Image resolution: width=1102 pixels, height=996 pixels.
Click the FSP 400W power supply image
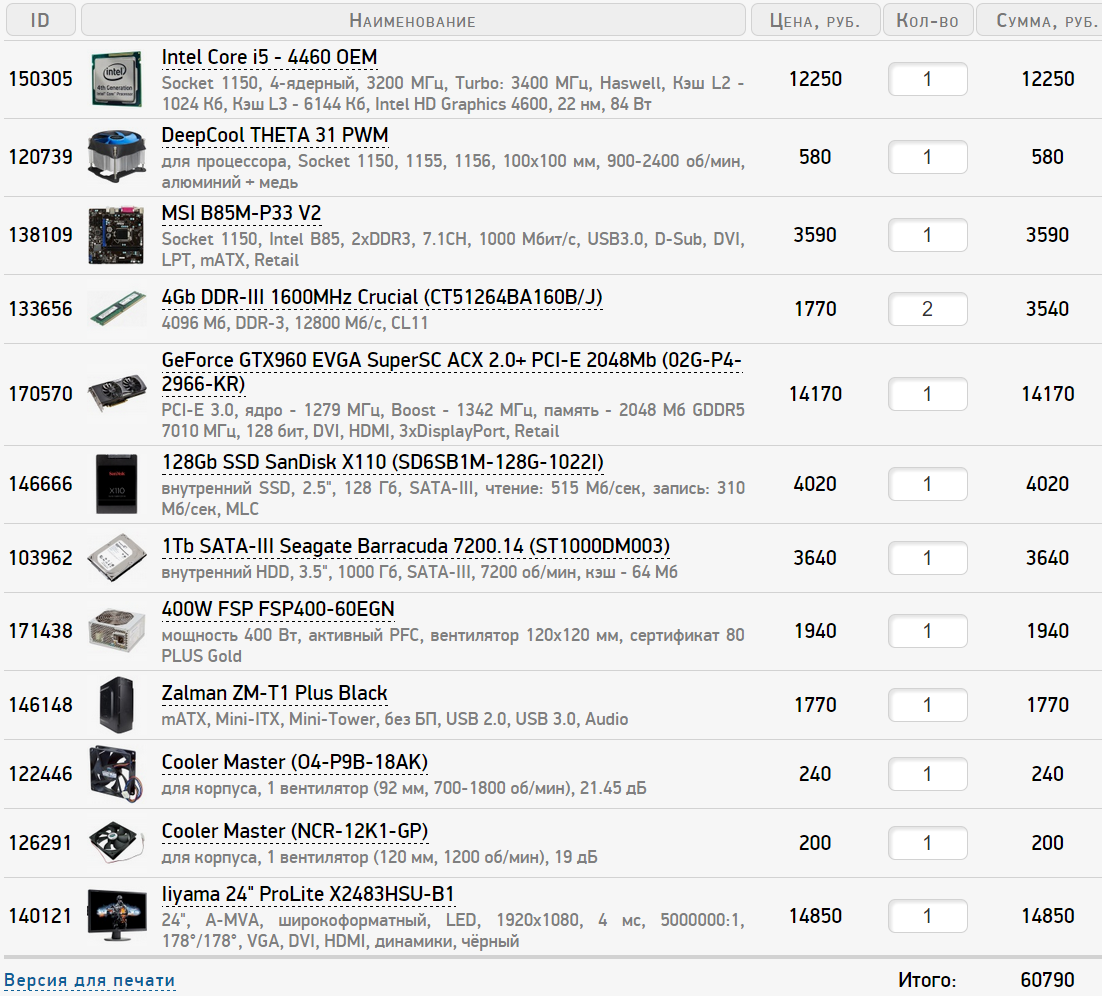coord(117,630)
